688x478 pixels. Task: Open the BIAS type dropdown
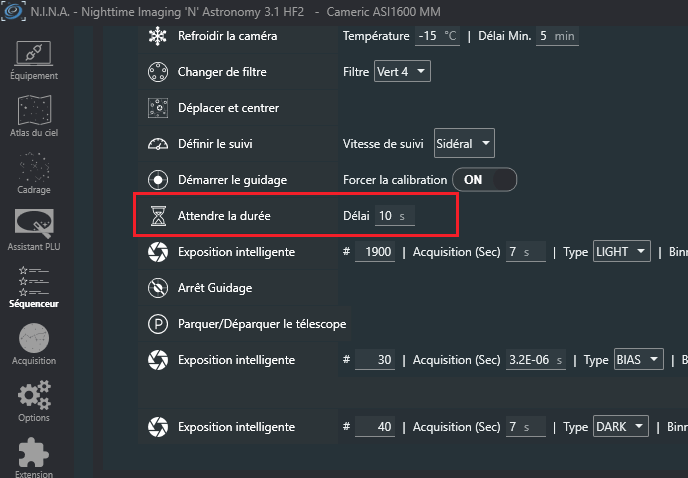click(638, 360)
